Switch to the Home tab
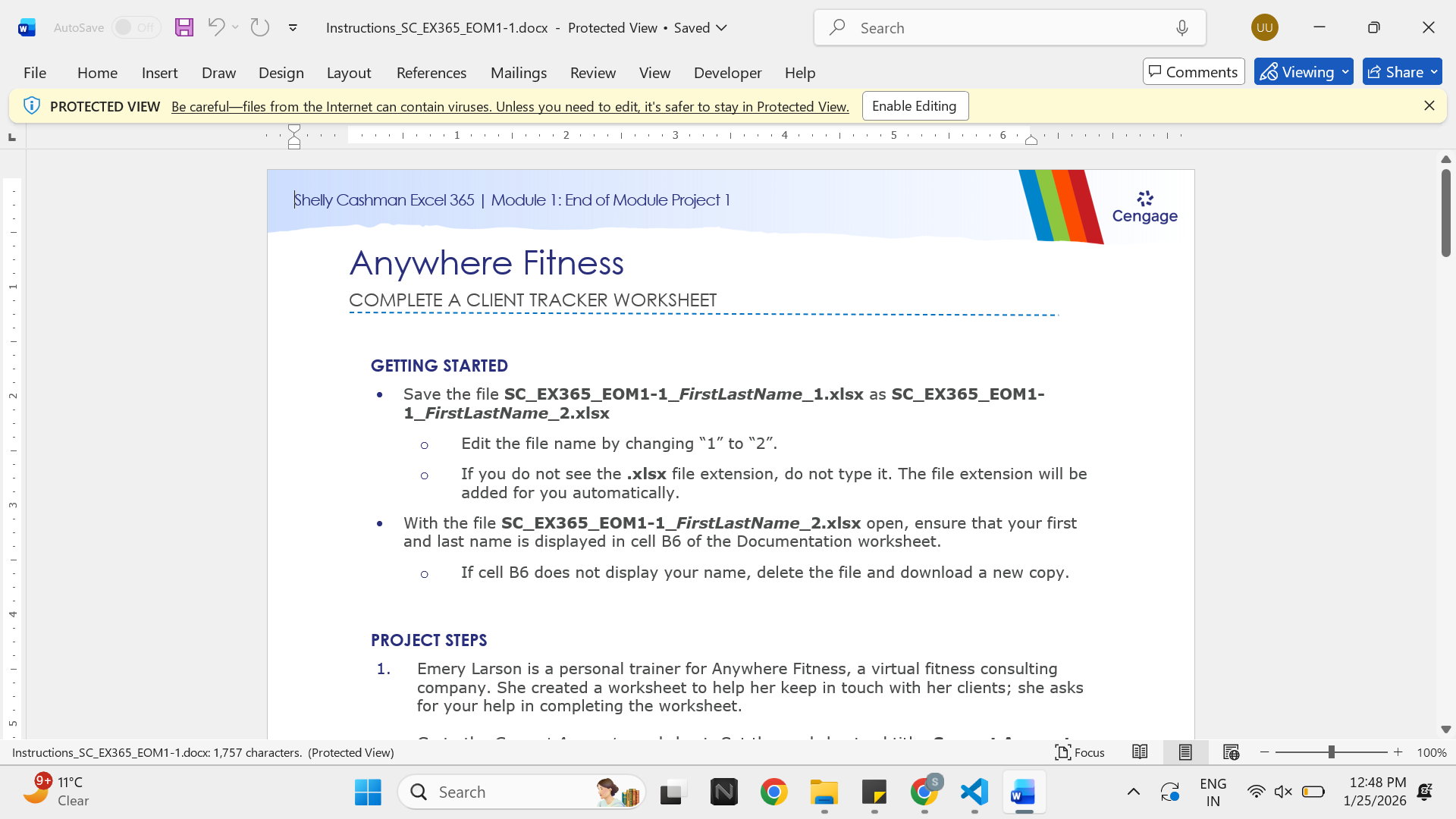 point(97,73)
